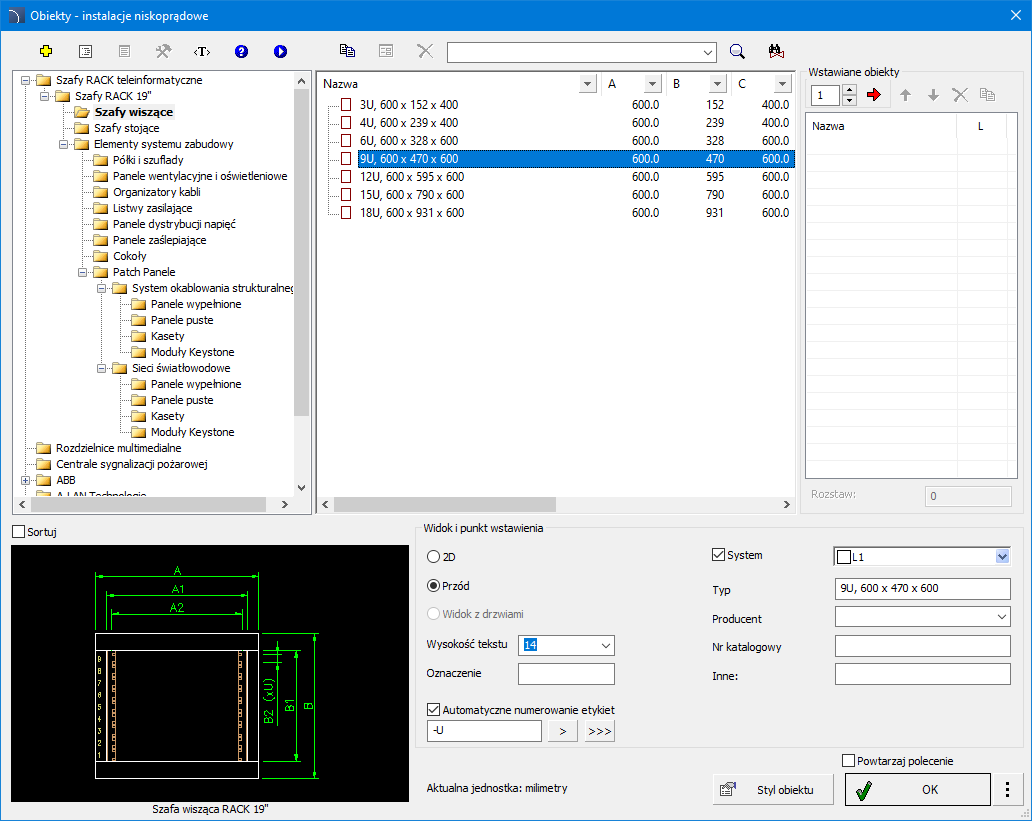
Task: Toggle Automatyczne numerowanie etykiet checkbox
Action: [434, 710]
